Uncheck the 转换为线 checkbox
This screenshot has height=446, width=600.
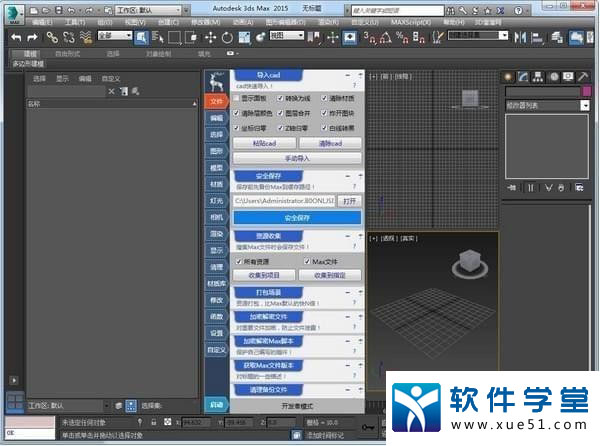coord(280,98)
